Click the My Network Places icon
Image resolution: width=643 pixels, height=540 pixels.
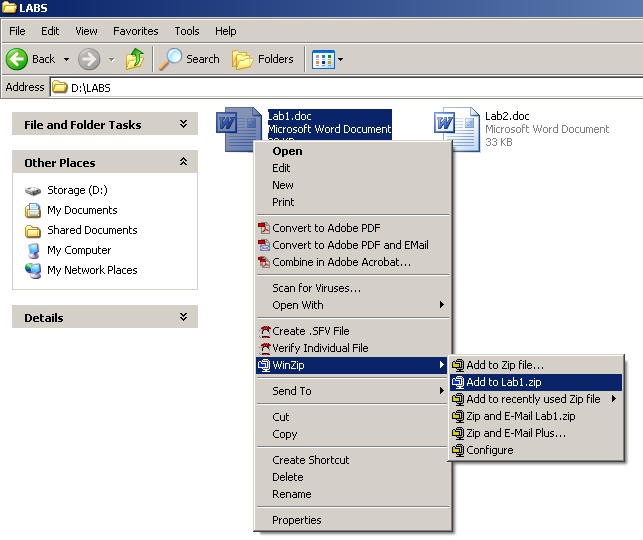click(33, 271)
